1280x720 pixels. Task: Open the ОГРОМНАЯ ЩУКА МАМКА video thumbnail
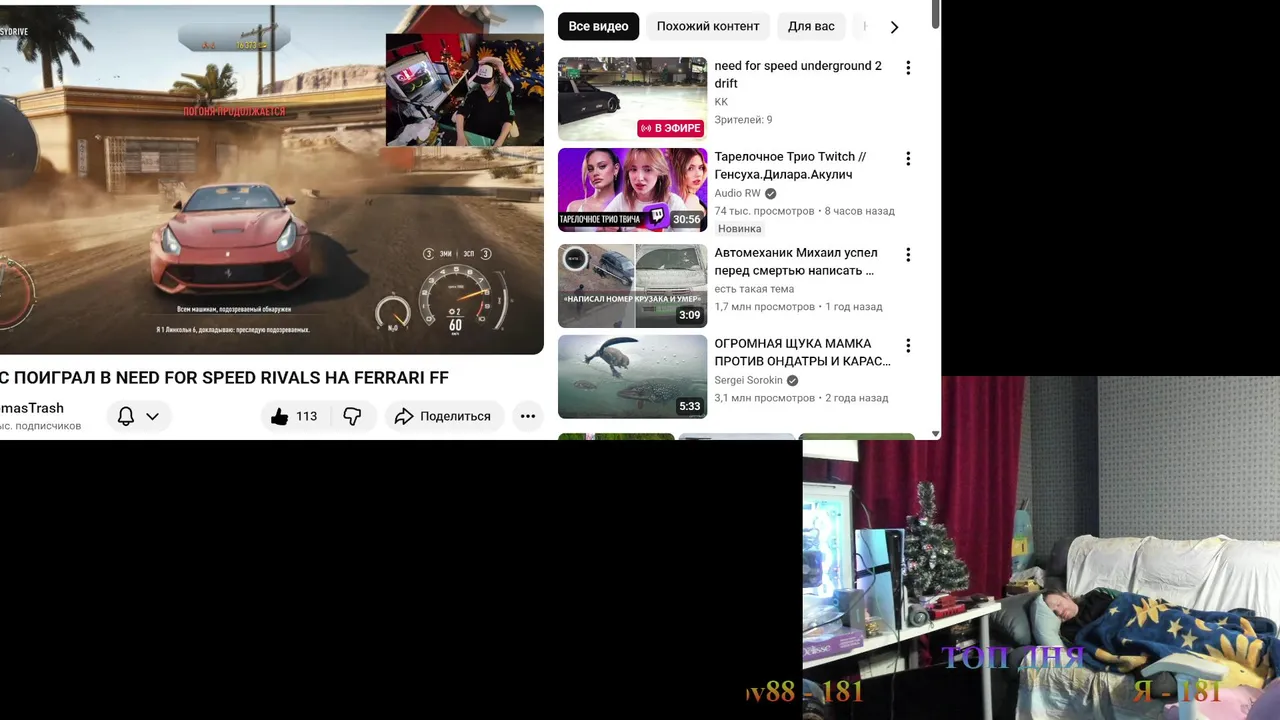pos(632,377)
